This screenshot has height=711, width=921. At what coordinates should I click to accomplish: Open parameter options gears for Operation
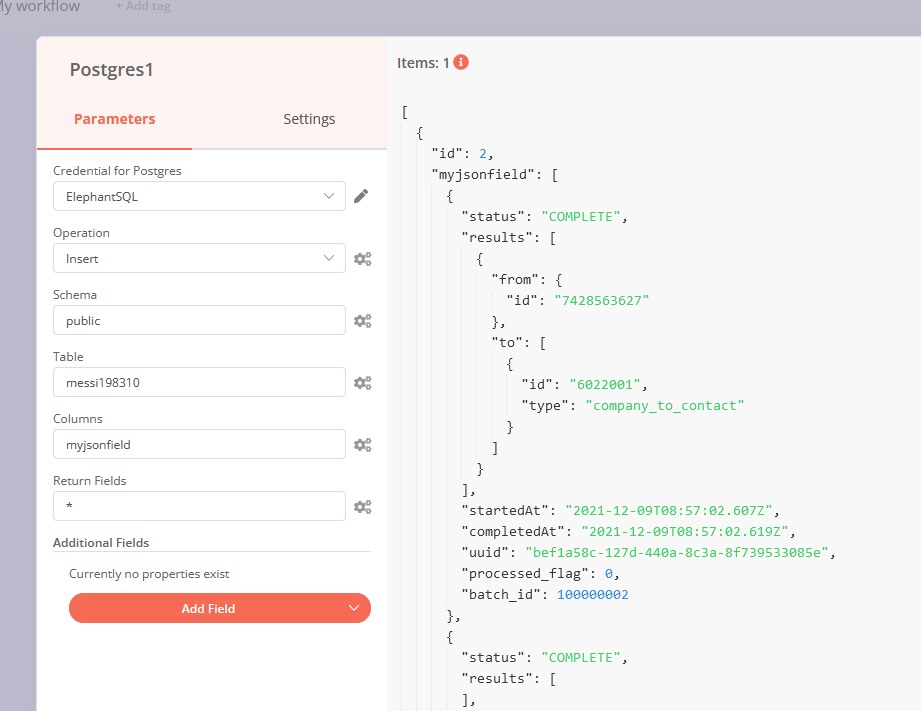(x=362, y=258)
